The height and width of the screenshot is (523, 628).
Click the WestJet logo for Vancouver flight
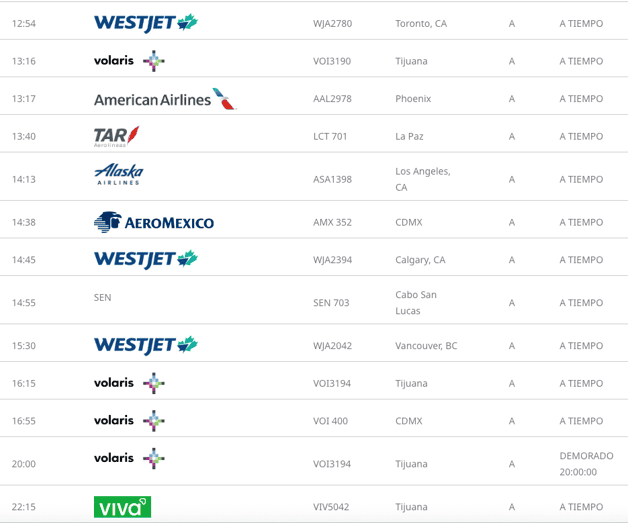[x=145, y=345]
